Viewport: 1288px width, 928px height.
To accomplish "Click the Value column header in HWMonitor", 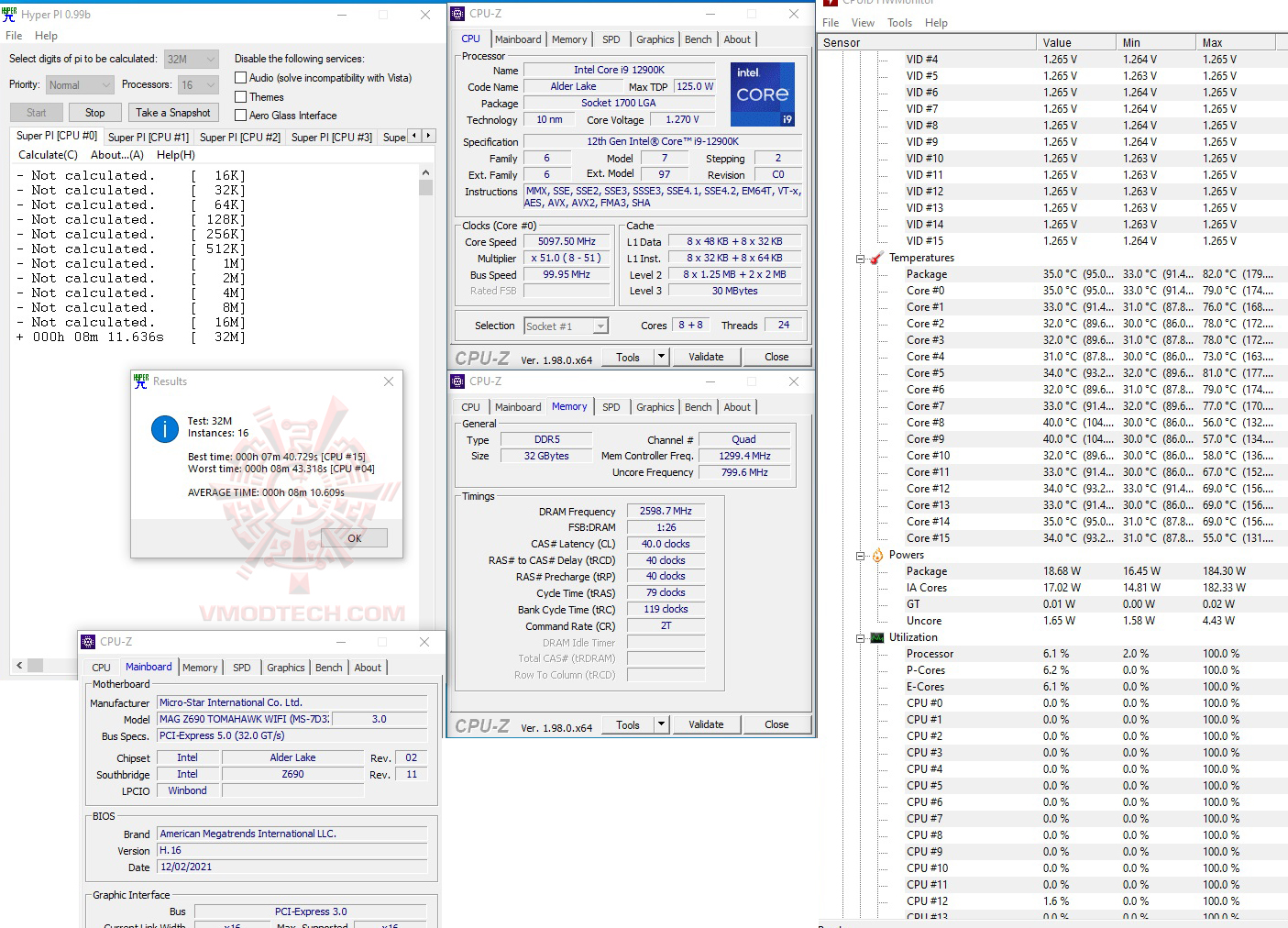I will pyautogui.click(x=1075, y=42).
